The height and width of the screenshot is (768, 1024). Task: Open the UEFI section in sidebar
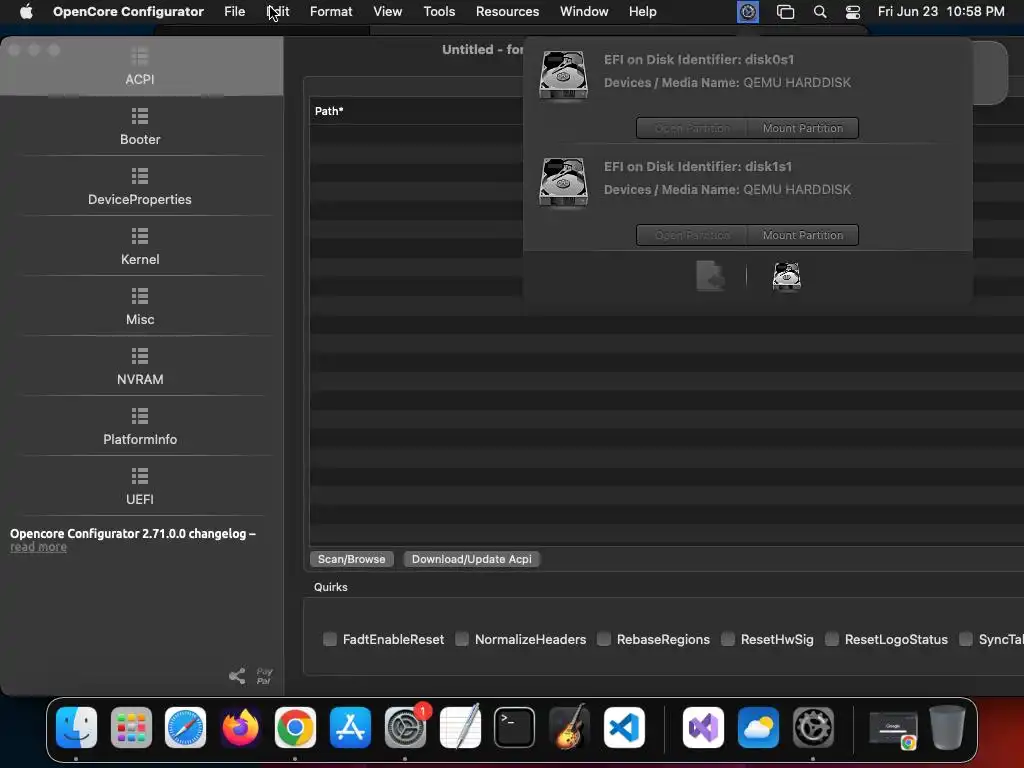140,487
